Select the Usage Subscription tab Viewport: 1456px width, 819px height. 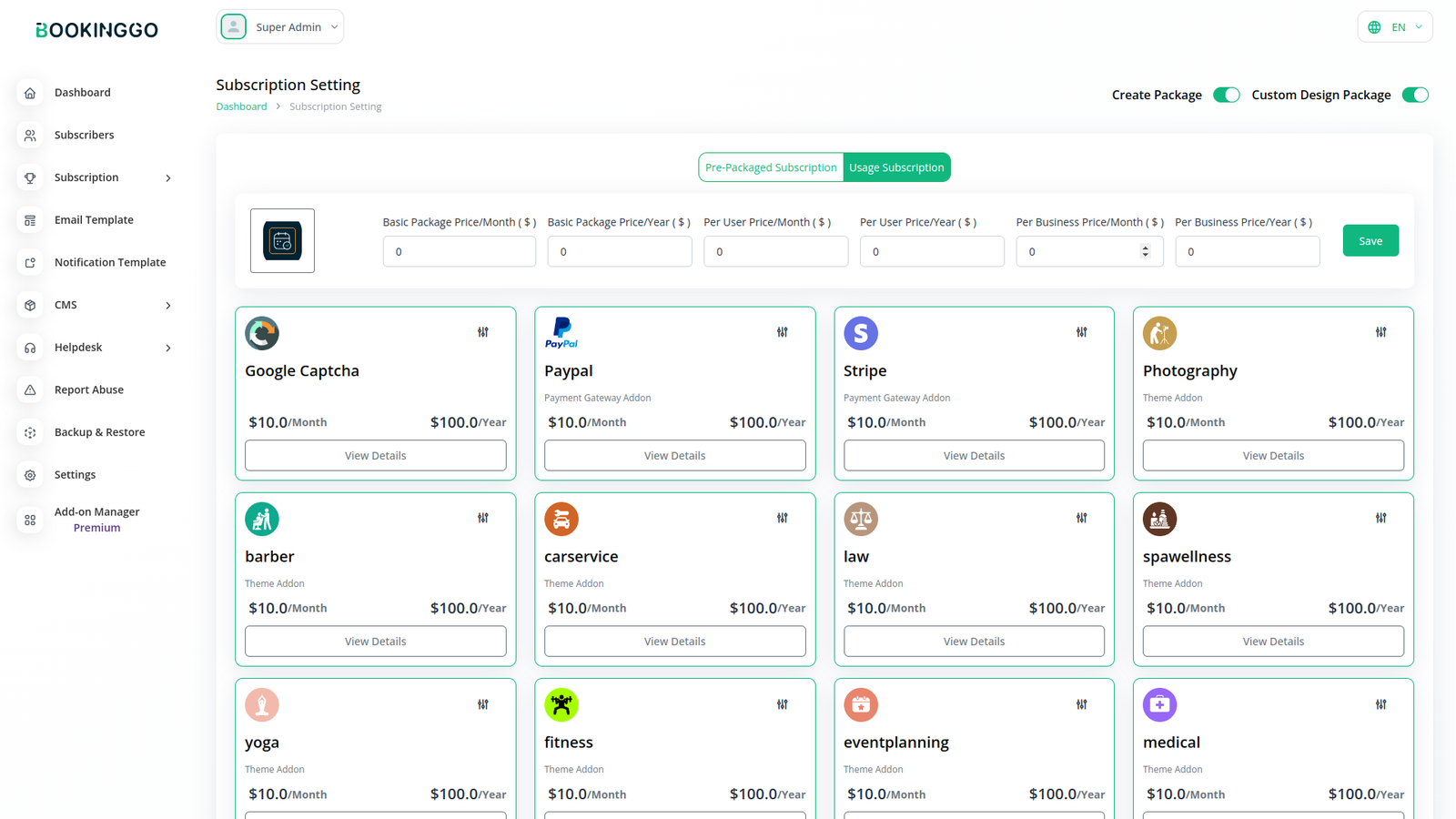[x=896, y=167]
